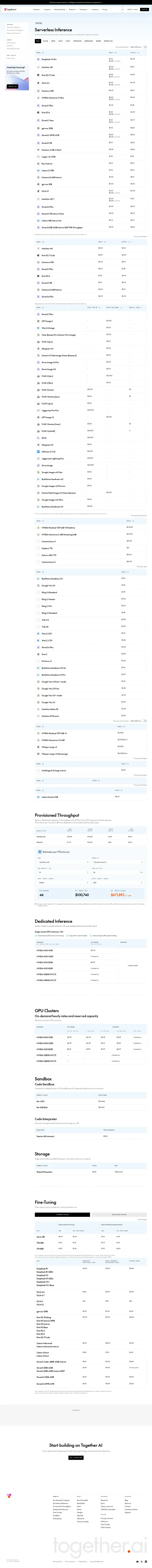
Task: Click the Whisper Large v3 model icon
Action: [38, 746]
